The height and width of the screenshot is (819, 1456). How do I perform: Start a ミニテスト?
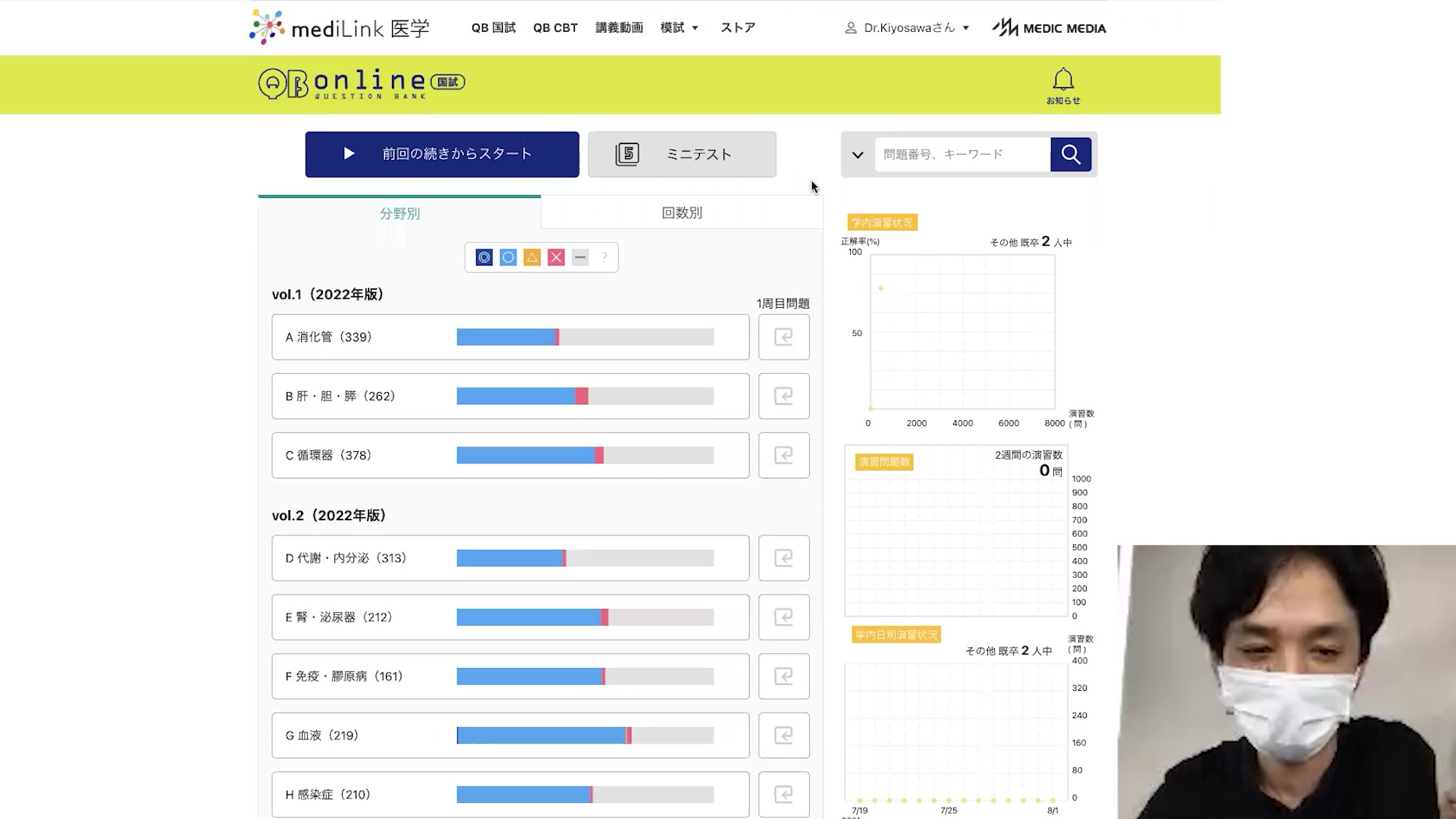[x=682, y=155]
